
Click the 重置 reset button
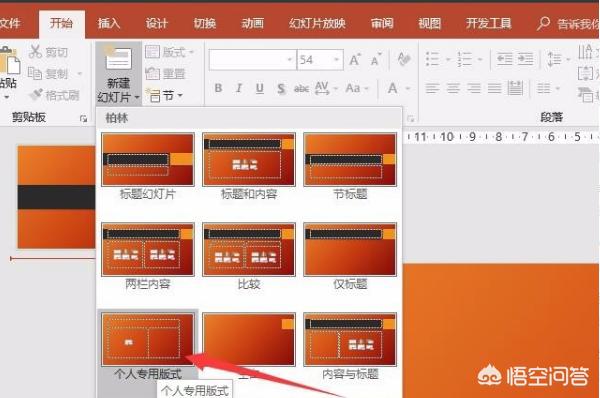coord(165,73)
